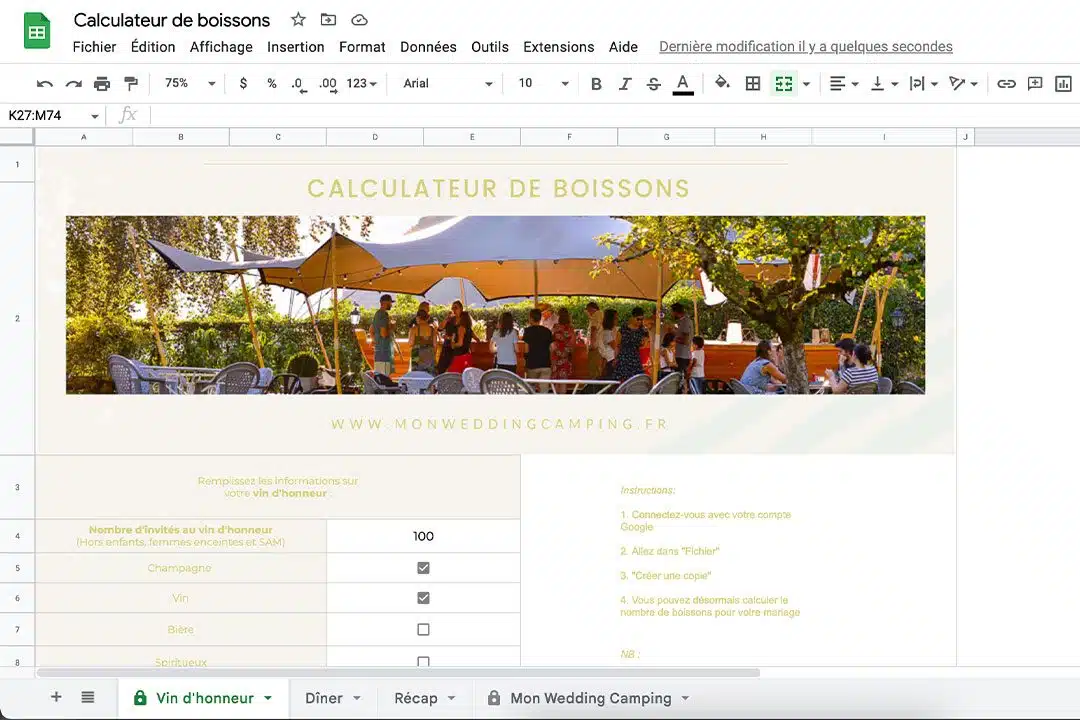Viewport: 1080px width, 720px height.
Task: Open the Fichier menu
Action: 94,47
